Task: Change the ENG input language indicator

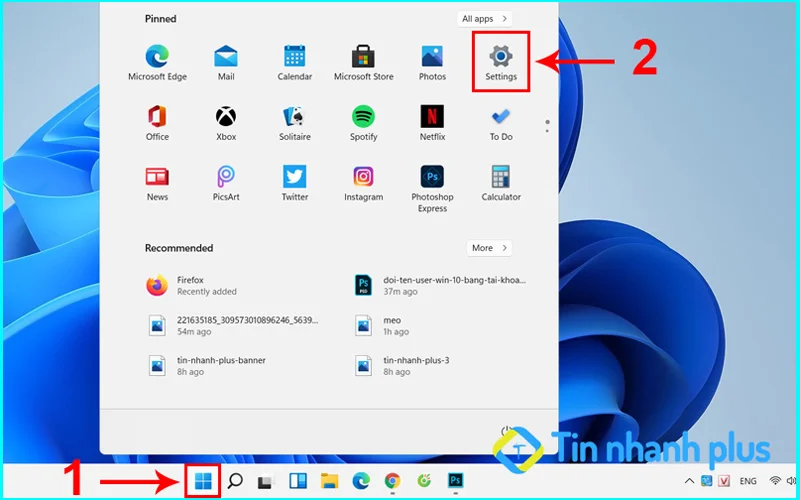Action: point(748,481)
